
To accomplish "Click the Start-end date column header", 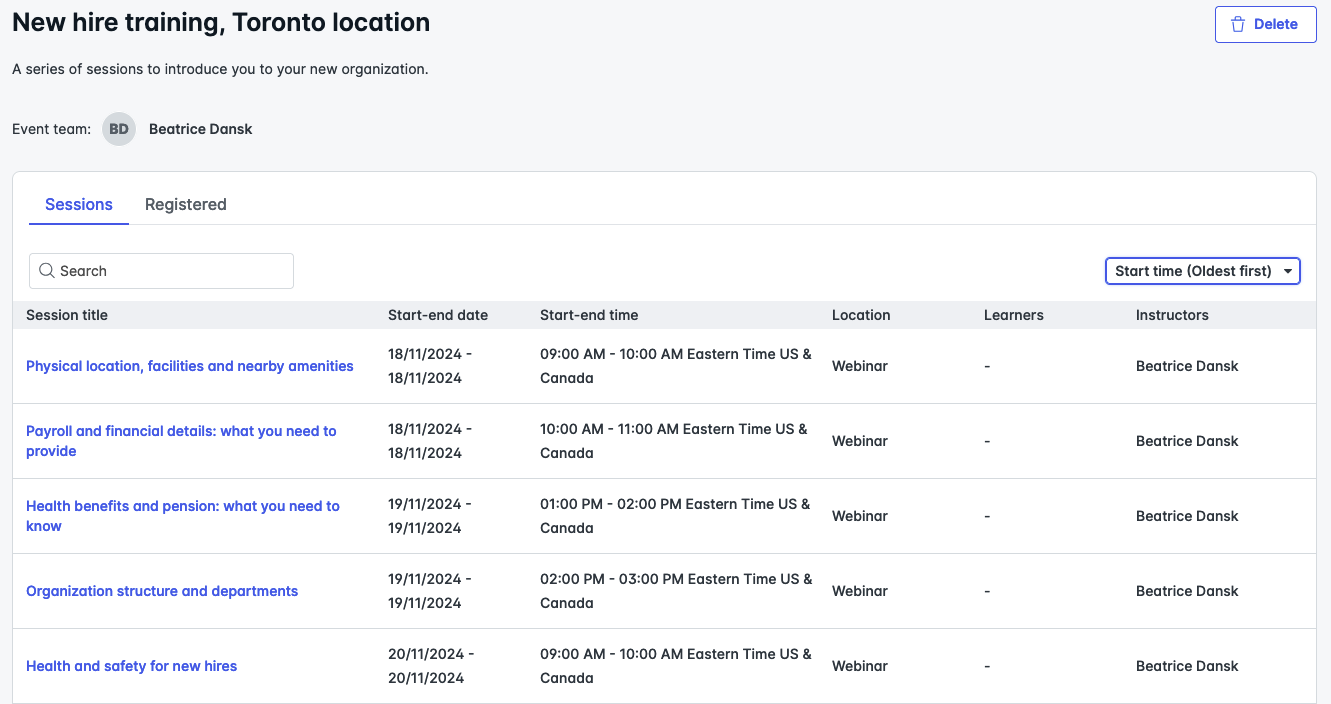I will [438, 315].
